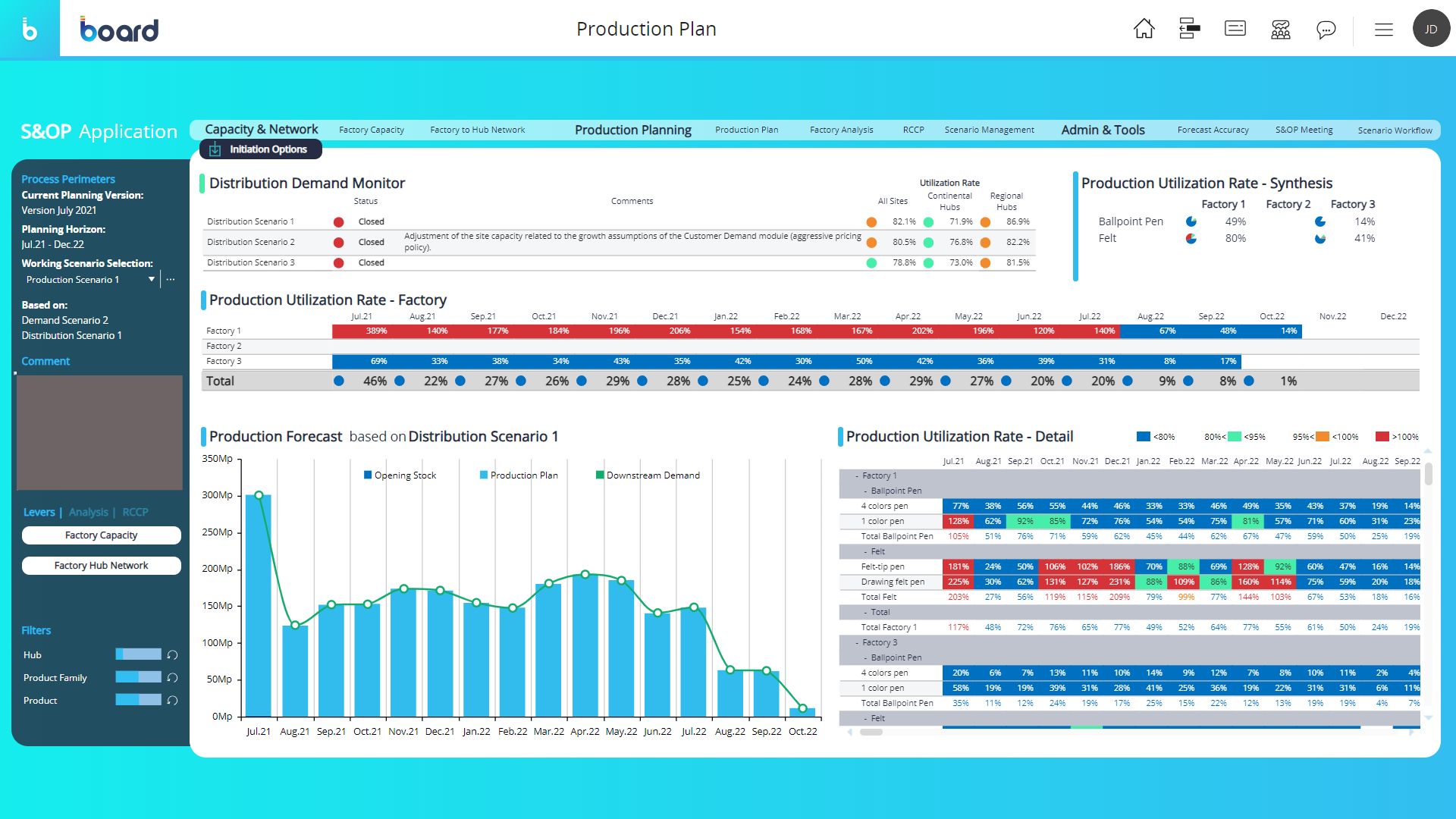Click the home icon in the top bar

click(x=1144, y=29)
